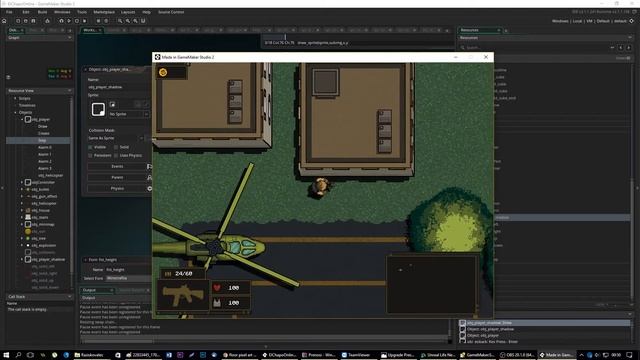Collapse the obj_player tree node

pyautogui.click(x=22, y=120)
